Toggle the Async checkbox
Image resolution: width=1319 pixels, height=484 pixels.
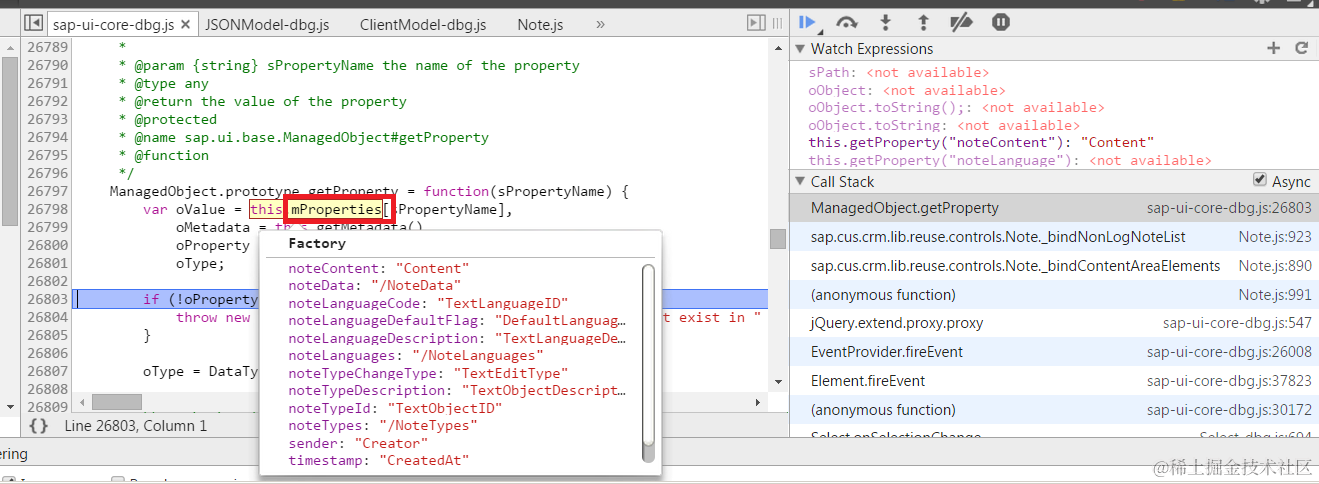(x=1260, y=181)
